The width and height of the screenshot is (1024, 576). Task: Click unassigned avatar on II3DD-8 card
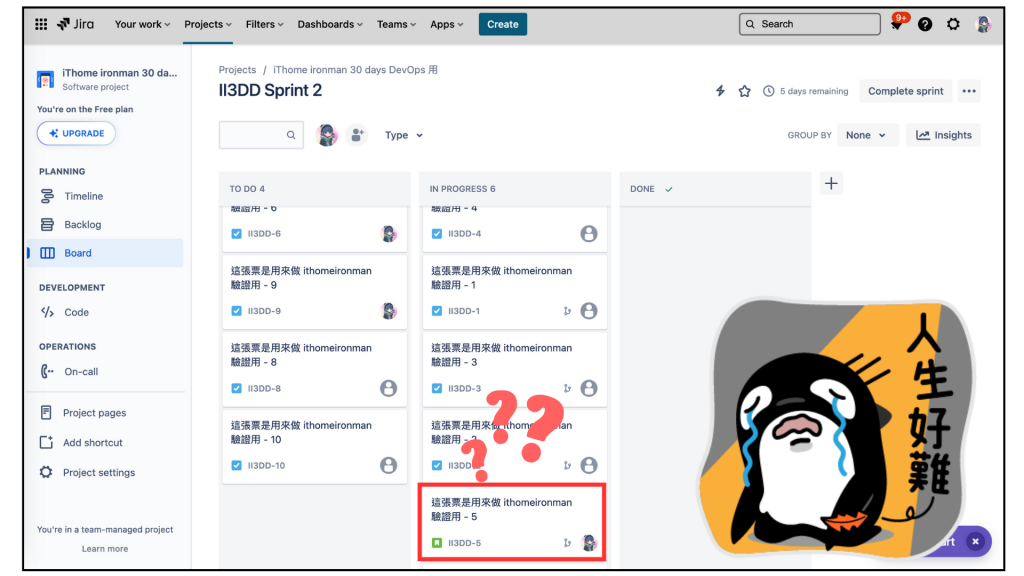[389, 388]
